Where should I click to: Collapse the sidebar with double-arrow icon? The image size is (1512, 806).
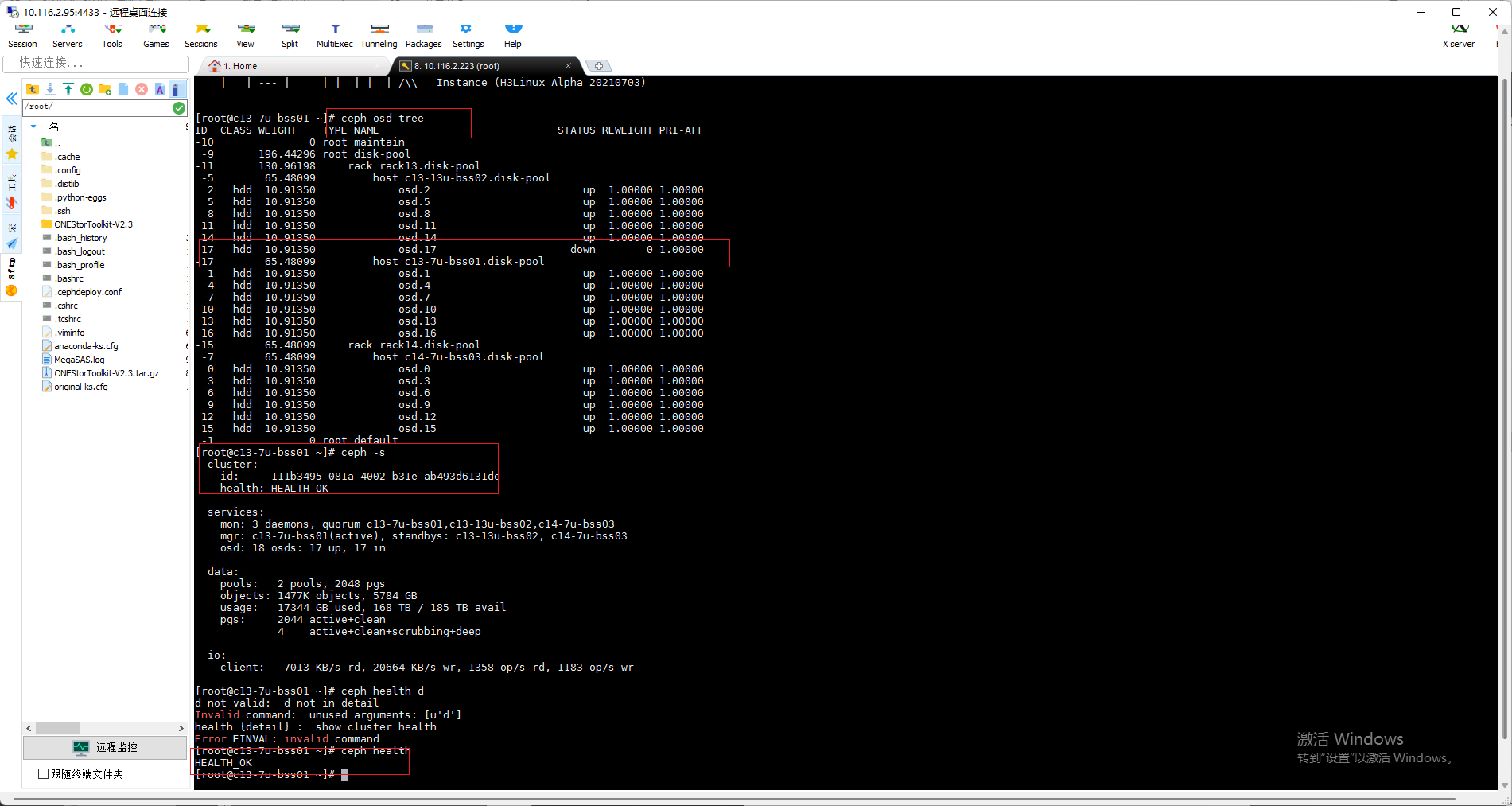click(11, 99)
